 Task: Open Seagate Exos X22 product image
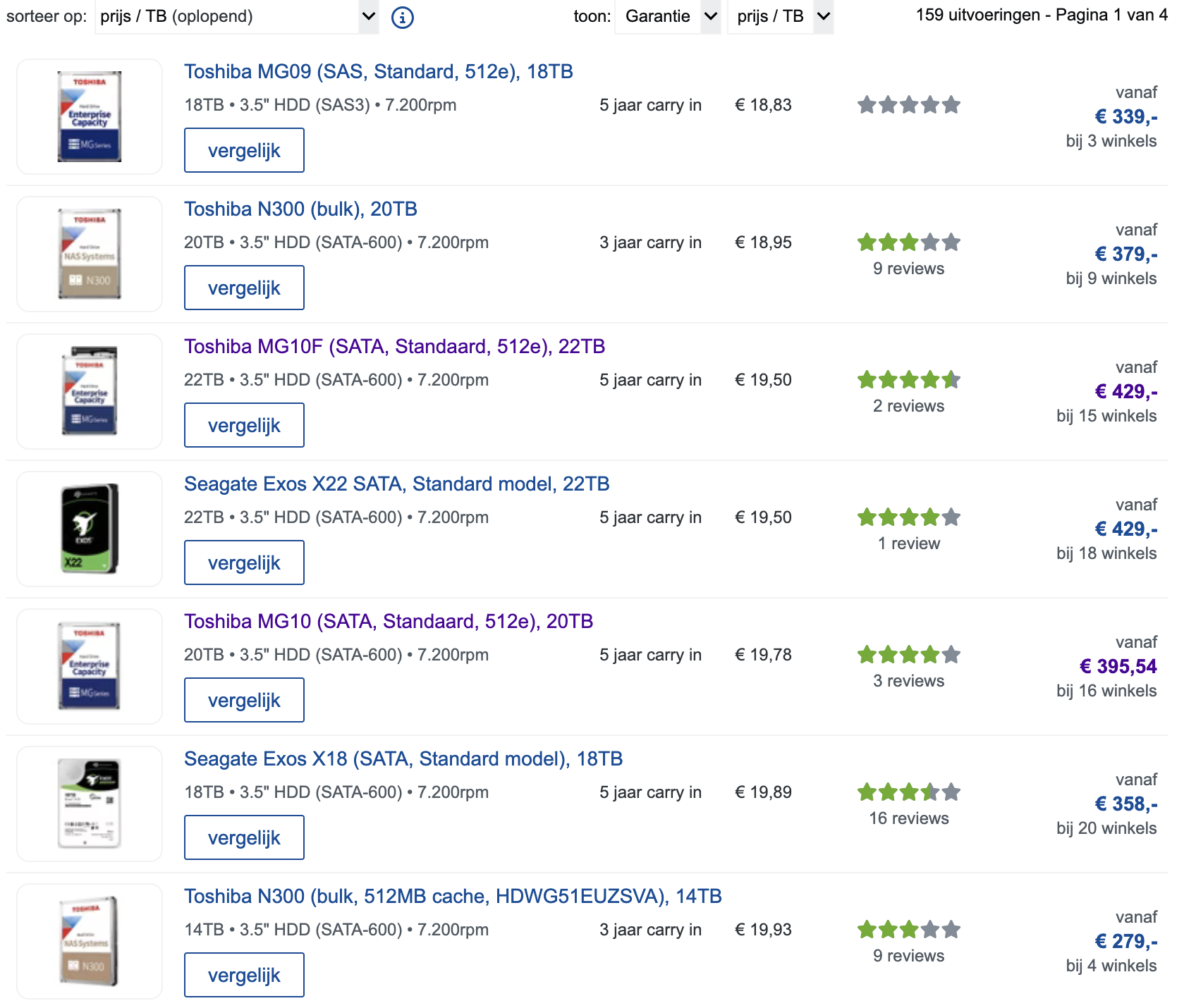coord(90,529)
